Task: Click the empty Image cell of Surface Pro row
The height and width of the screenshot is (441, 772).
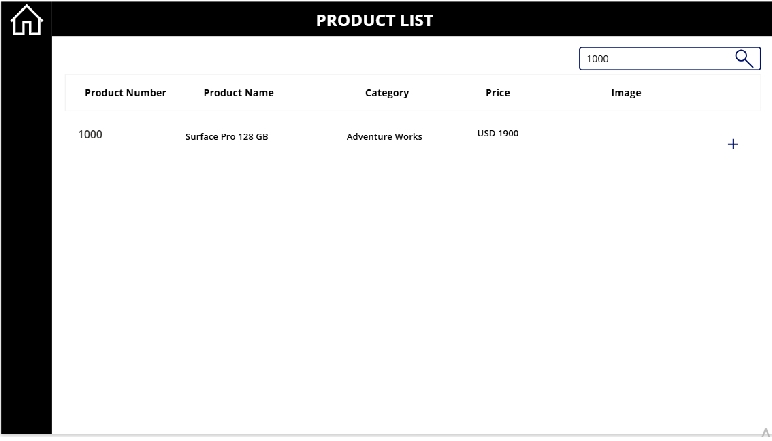Action: [x=626, y=138]
